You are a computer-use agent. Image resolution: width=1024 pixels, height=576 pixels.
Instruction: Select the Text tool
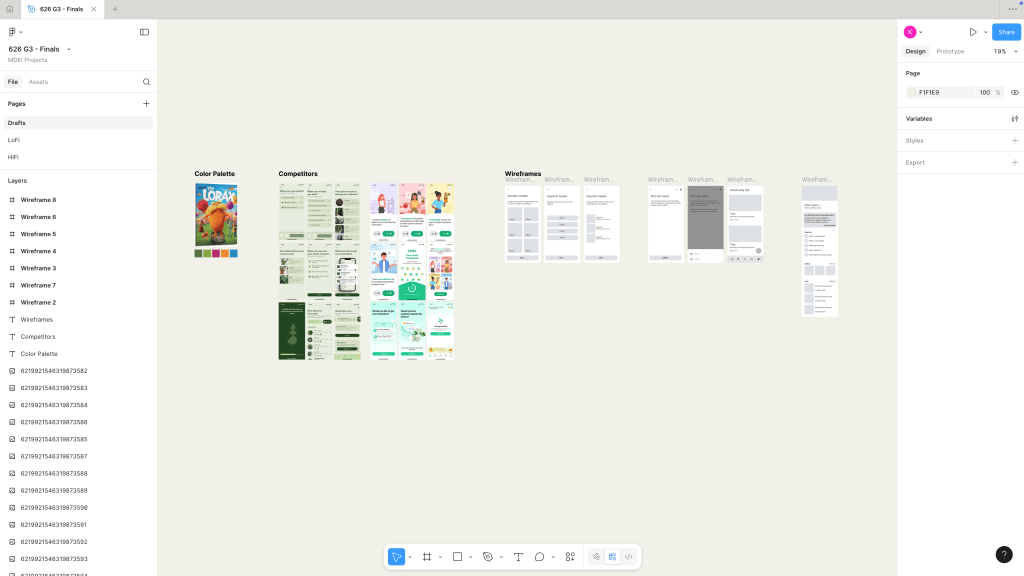tap(518, 557)
